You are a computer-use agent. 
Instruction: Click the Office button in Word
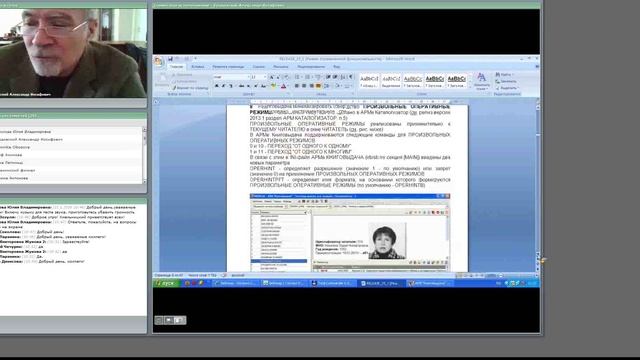(x=158, y=62)
